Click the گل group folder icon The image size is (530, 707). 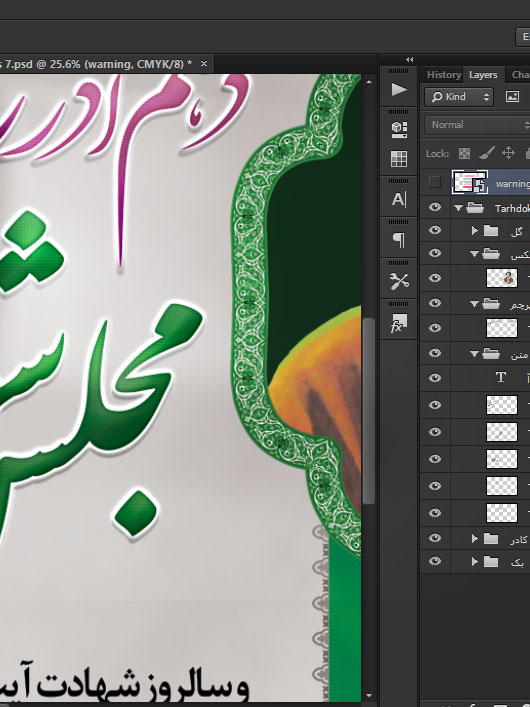tap(491, 231)
